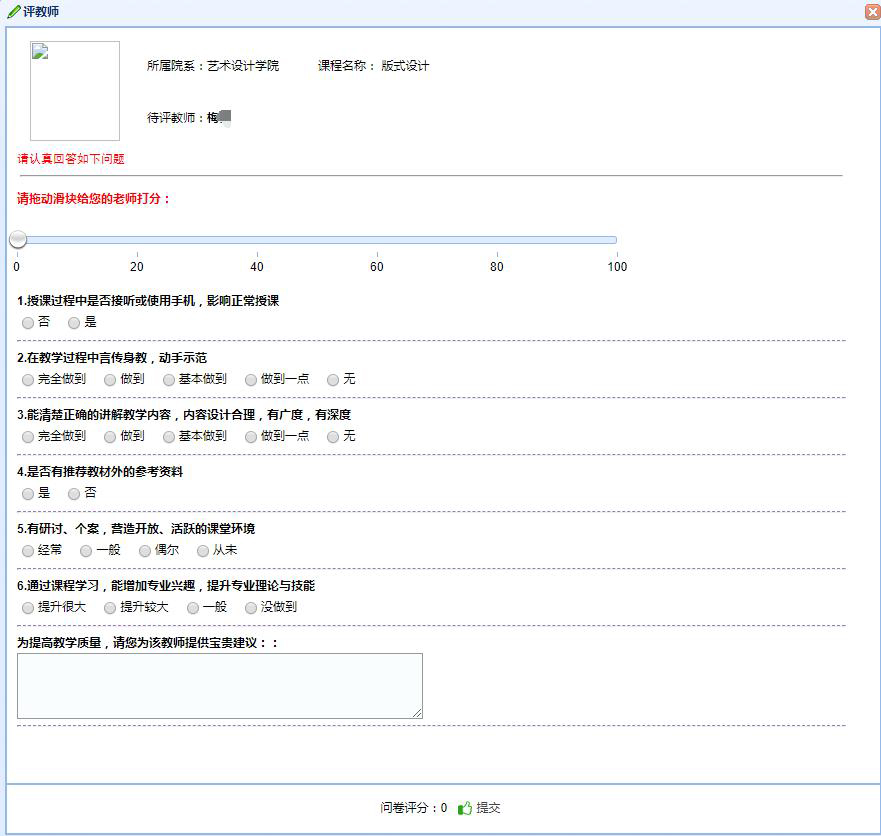Viewport: 881px width, 836px height.
Task: Click the suggestions text area
Action: (220, 686)
